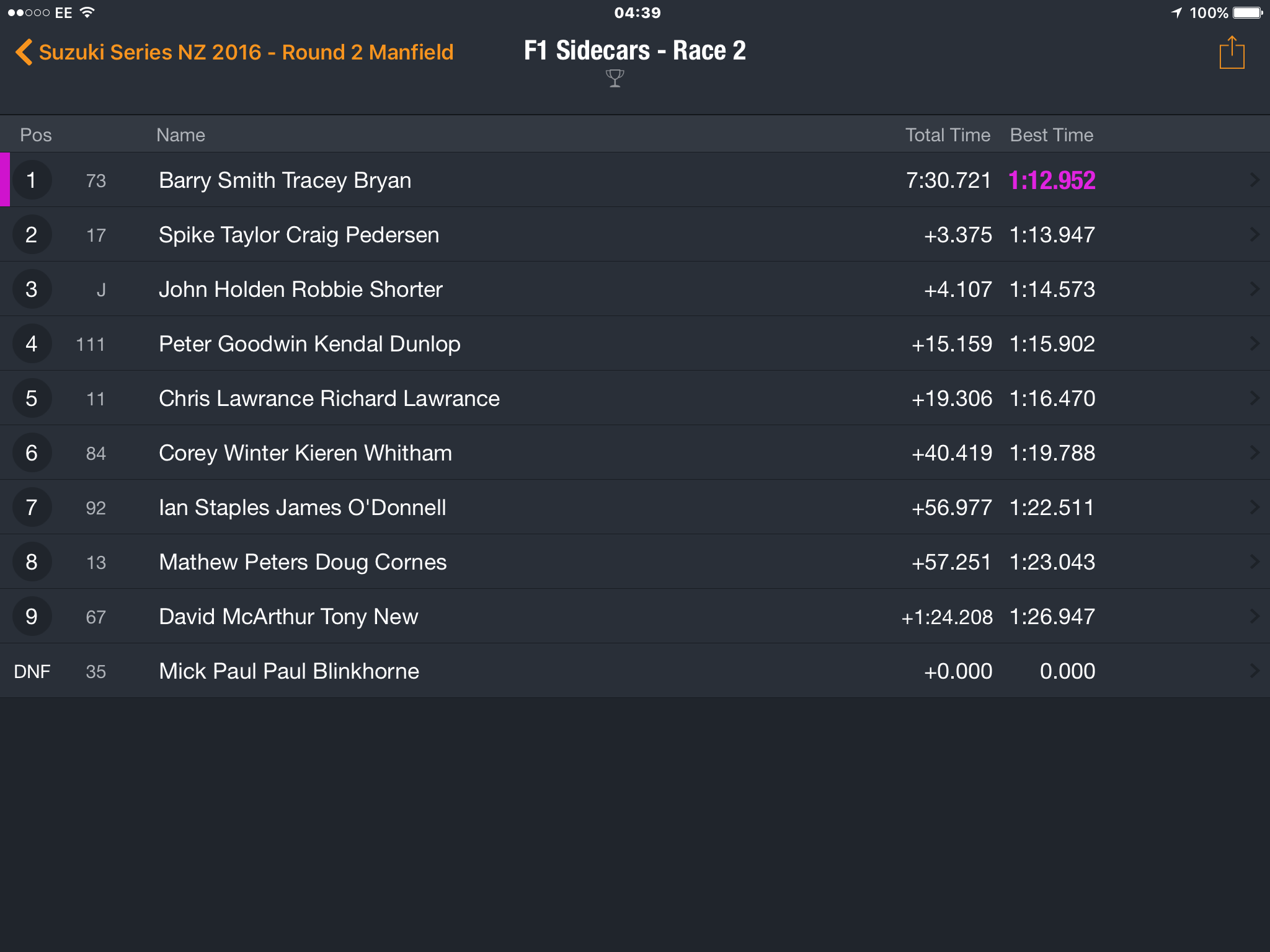
Task: Tap the position 9 circle badge
Action: click(x=32, y=616)
